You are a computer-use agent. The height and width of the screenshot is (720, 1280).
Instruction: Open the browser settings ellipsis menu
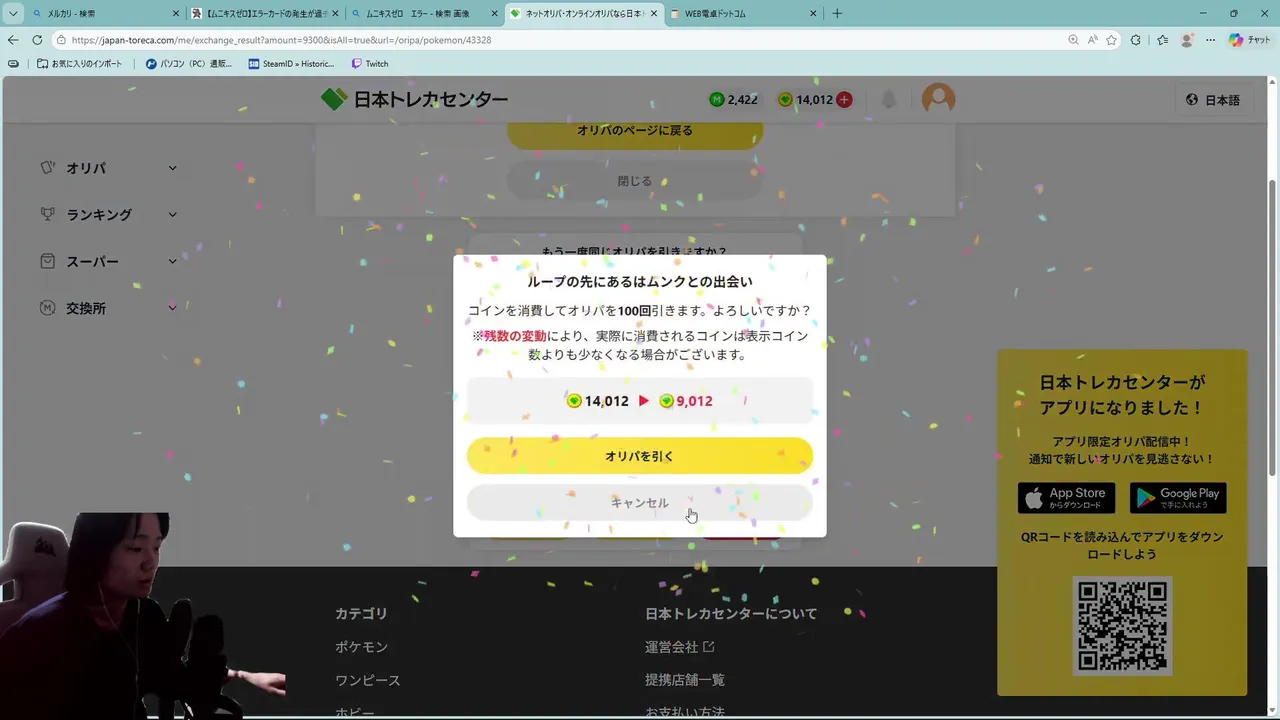click(1211, 40)
